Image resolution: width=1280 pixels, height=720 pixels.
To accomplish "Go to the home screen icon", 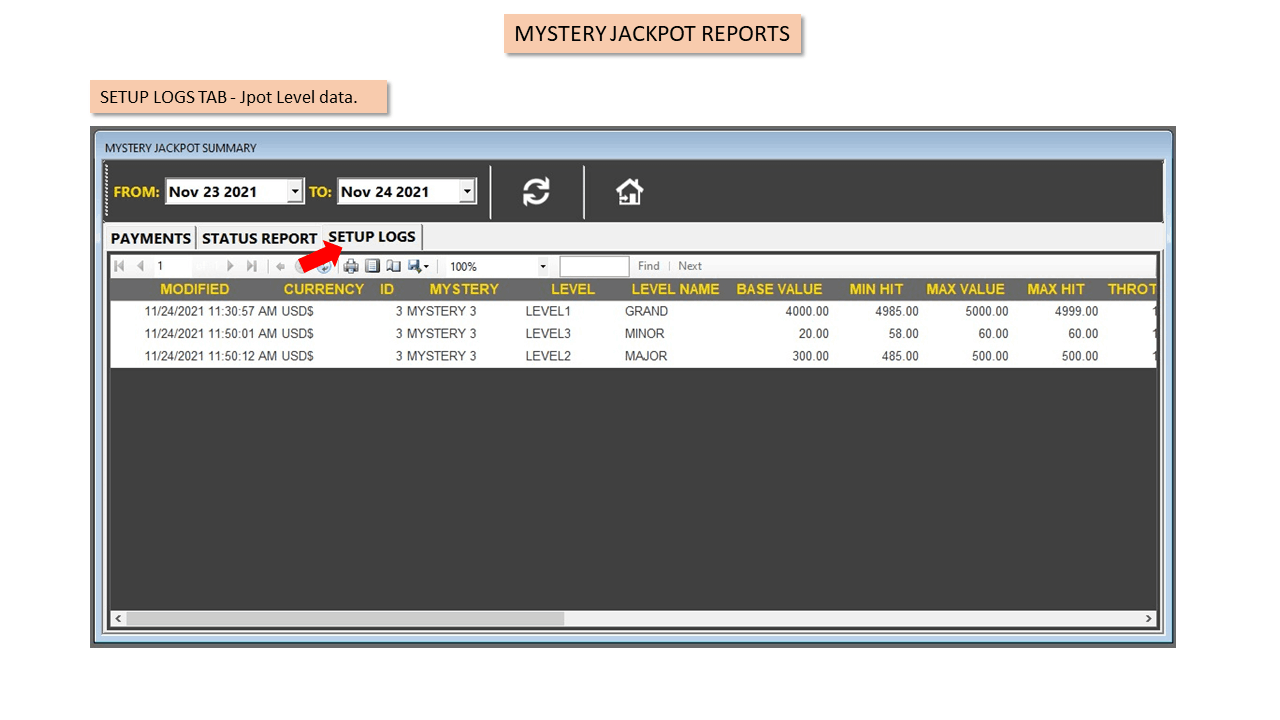I will click(x=629, y=191).
